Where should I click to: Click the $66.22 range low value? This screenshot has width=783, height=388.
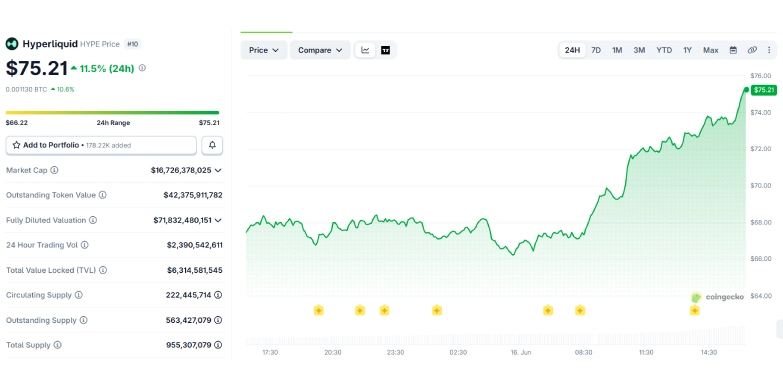(16, 123)
